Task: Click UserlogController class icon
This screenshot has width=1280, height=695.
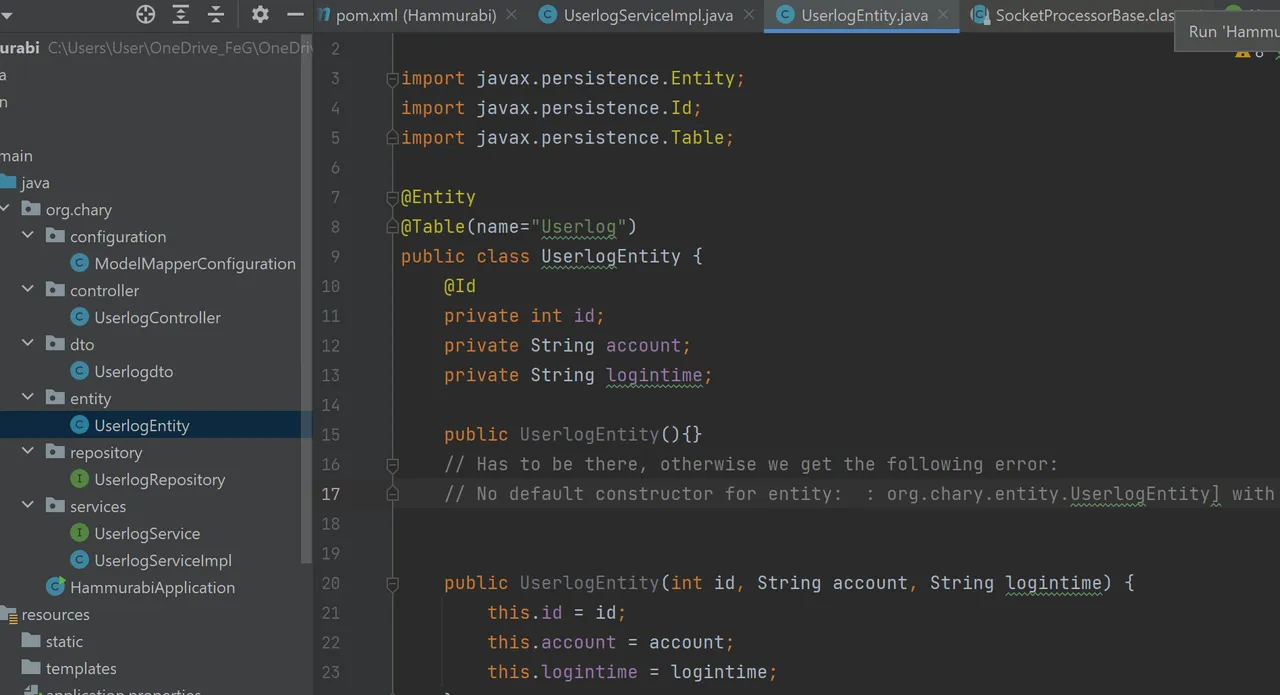Action: [79, 317]
